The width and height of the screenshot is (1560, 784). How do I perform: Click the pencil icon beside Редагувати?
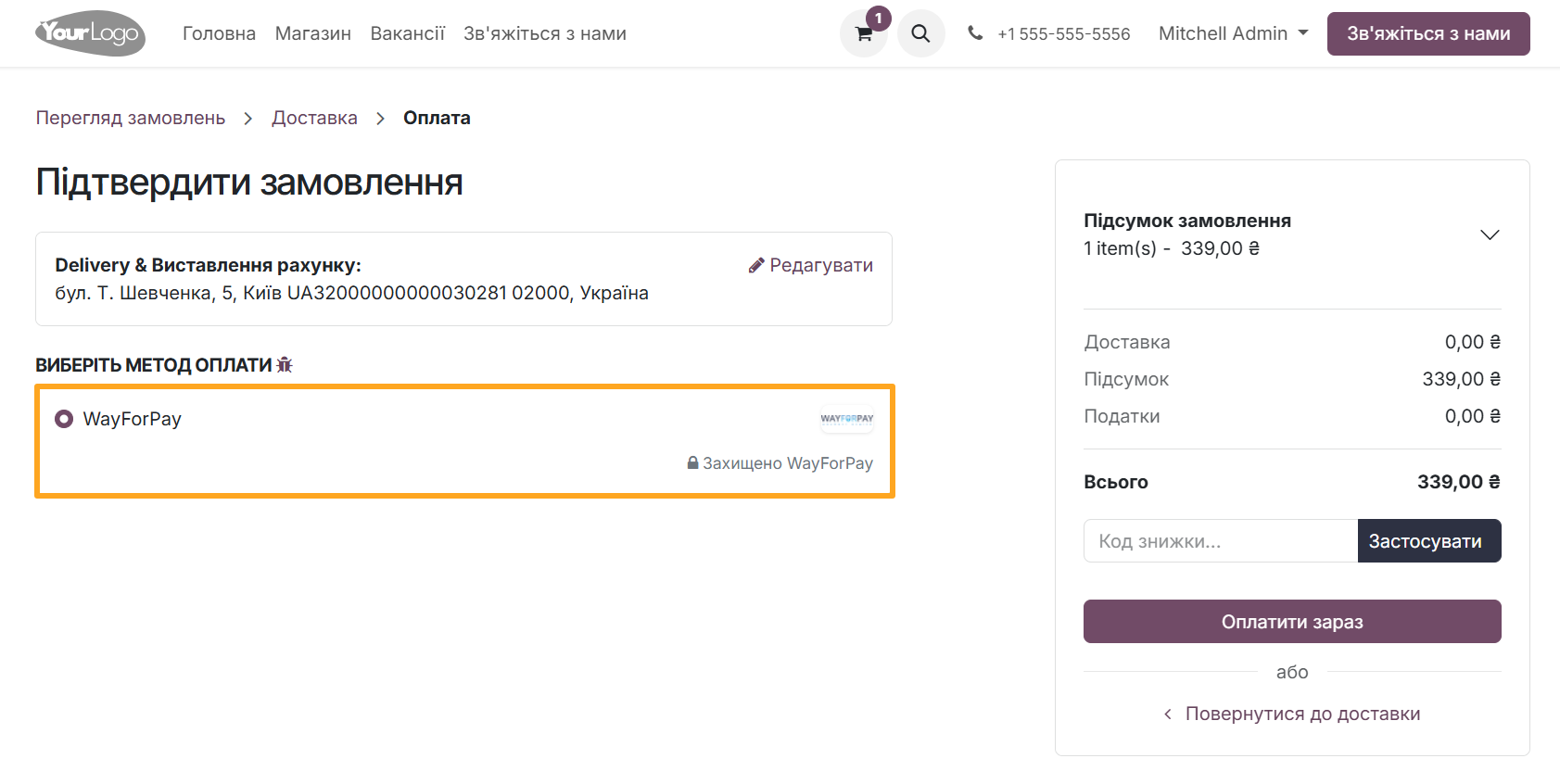pos(755,264)
